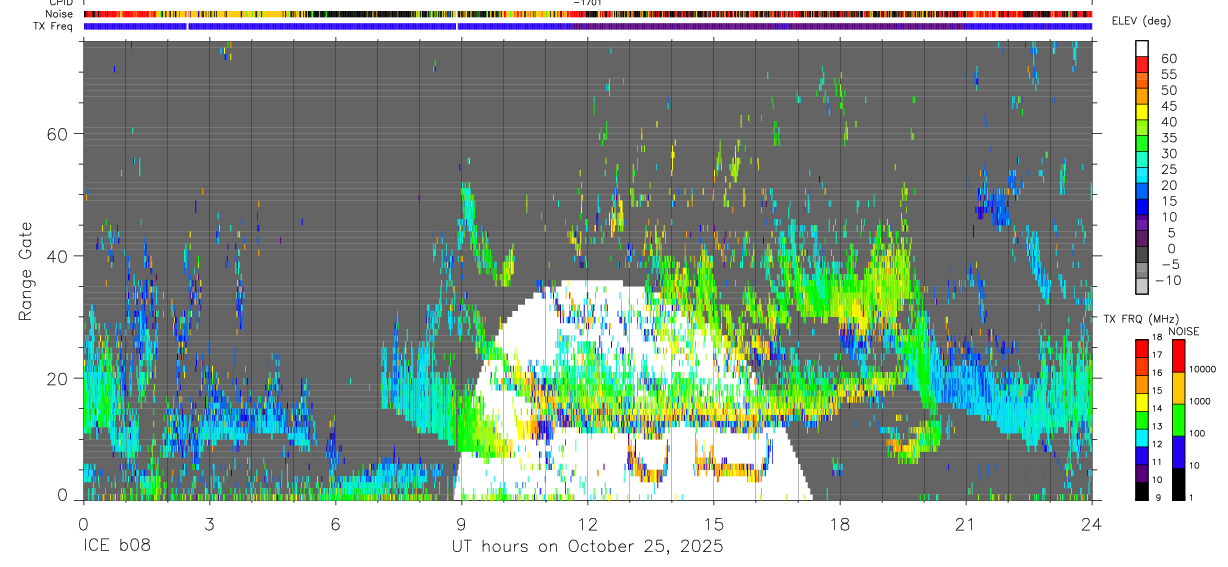Click the 'ICE b08' radar beam label
The image size is (1228, 567).
pyautogui.click(x=116, y=547)
